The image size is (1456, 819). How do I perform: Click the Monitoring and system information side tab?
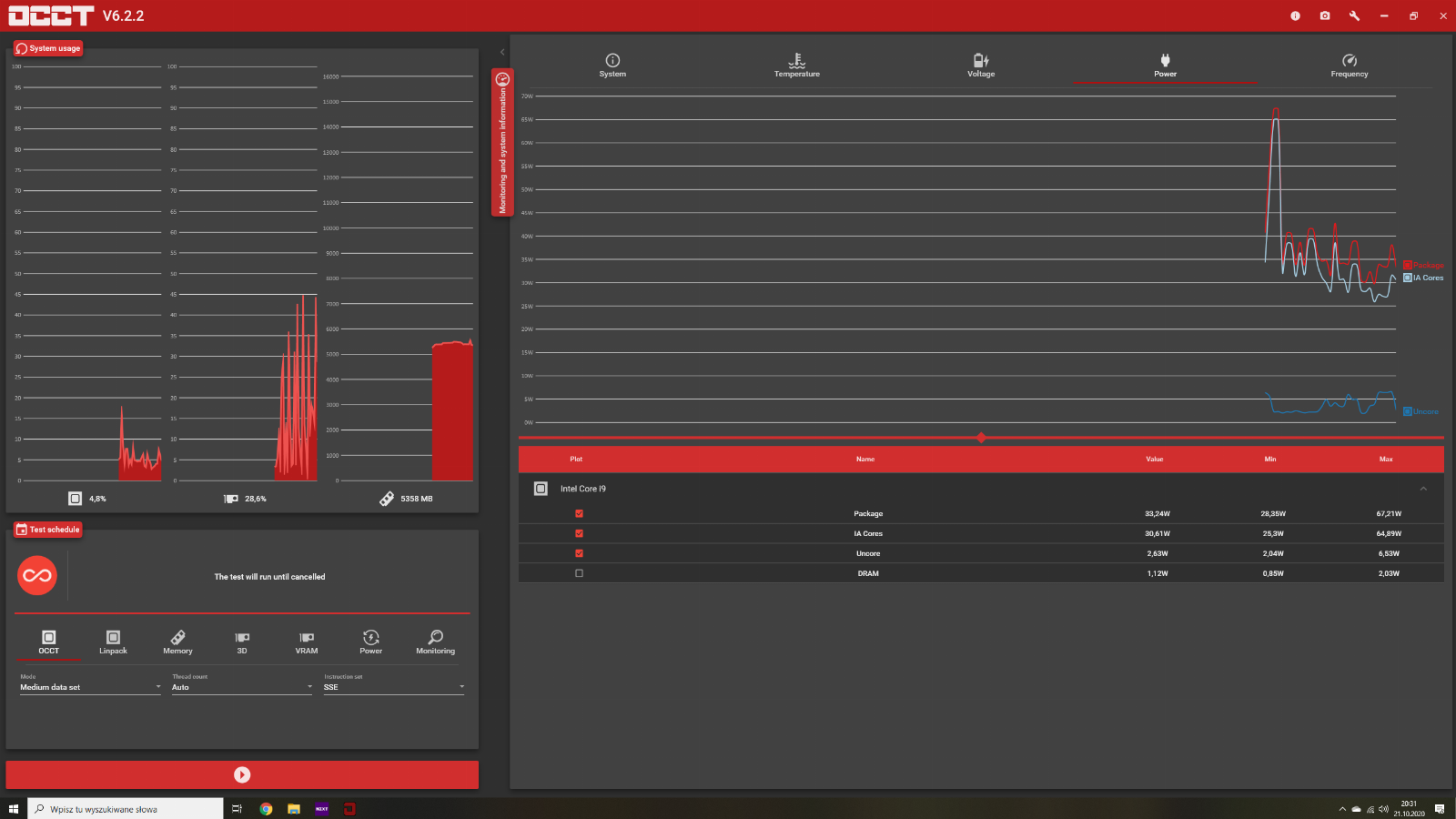pyautogui.click(x=502, y=142)
